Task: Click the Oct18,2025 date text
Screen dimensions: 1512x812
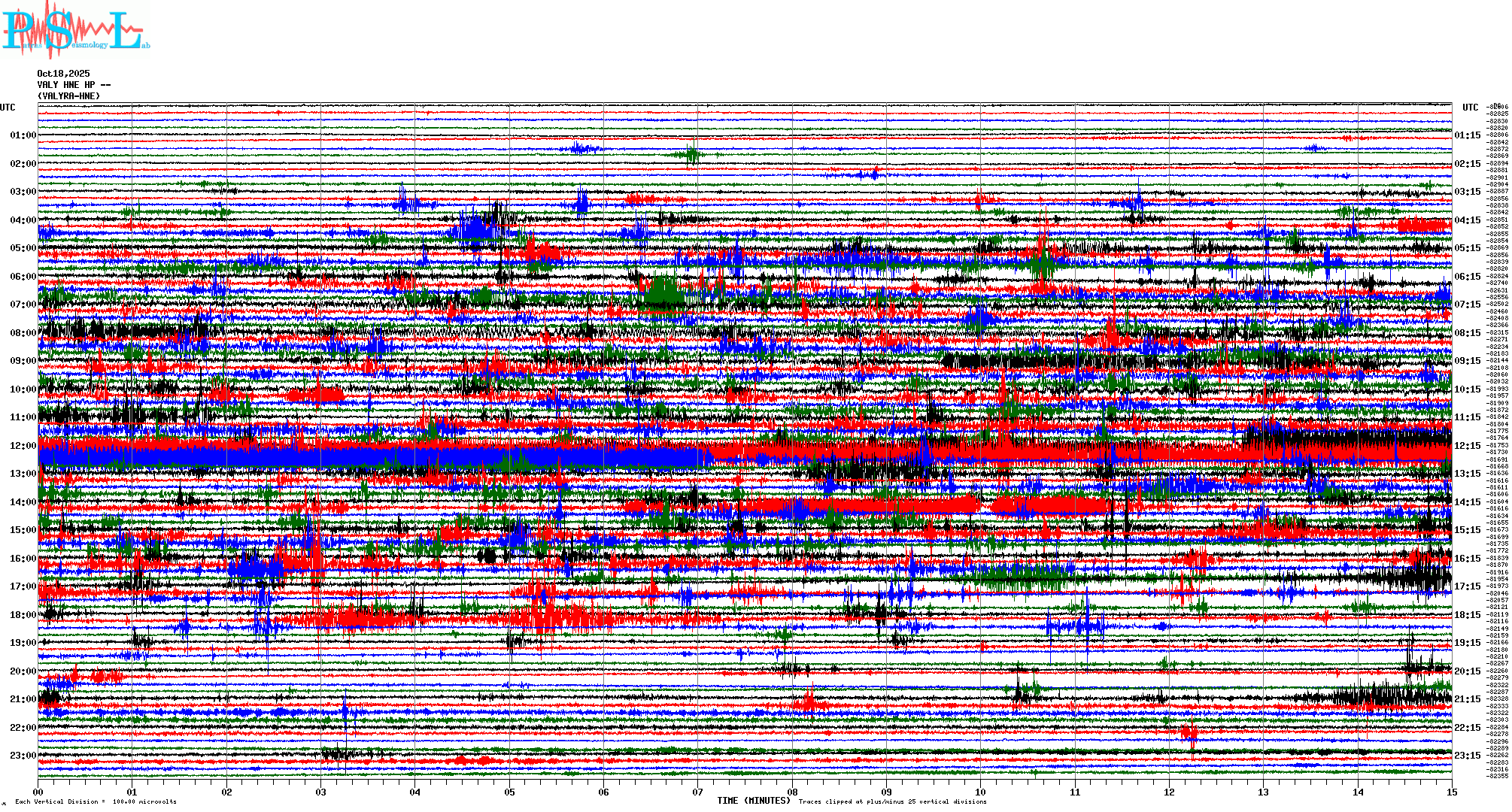Action: pos(63,74)
